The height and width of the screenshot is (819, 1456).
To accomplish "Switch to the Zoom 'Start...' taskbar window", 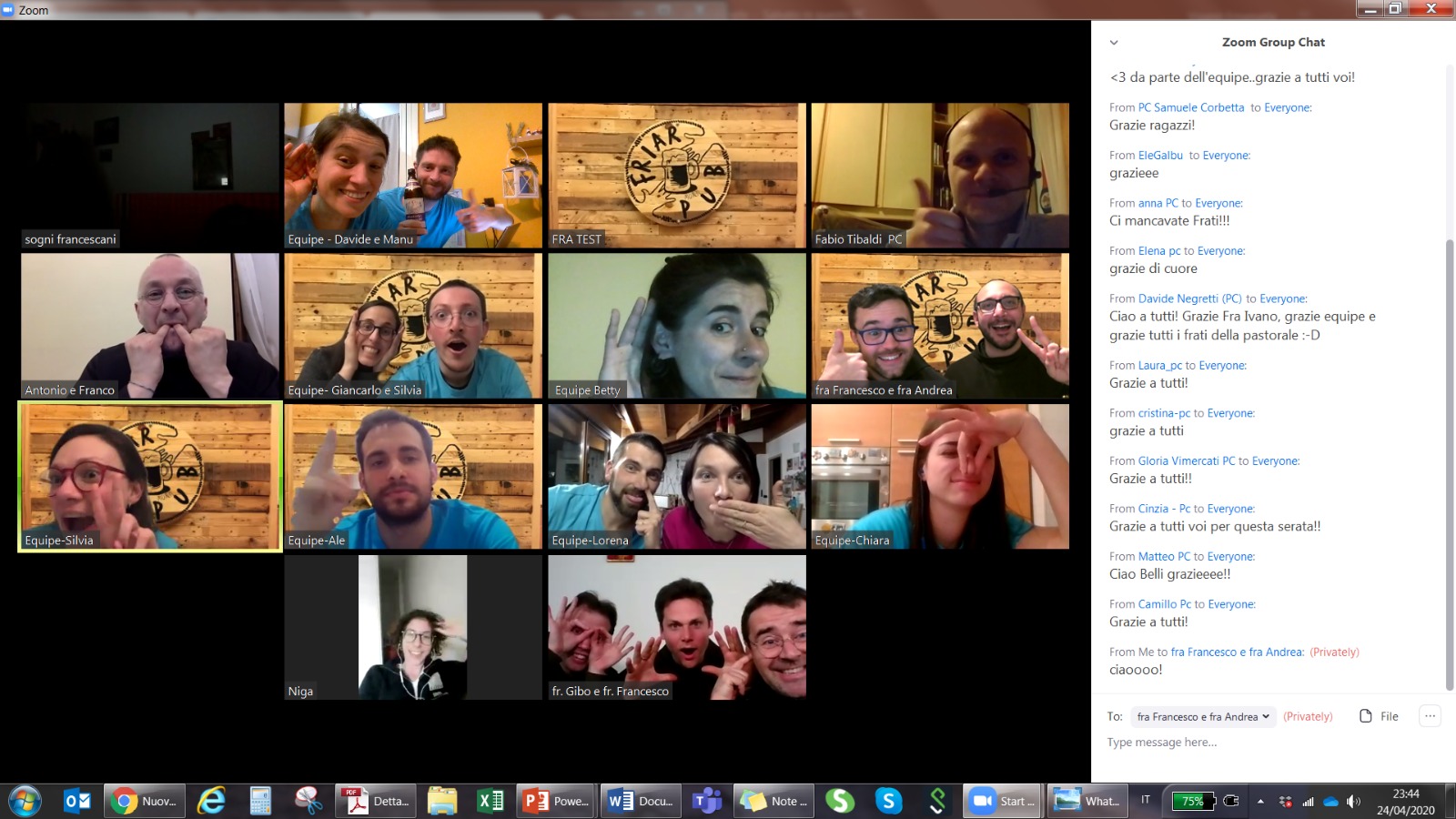I will tap(1003, 801).
